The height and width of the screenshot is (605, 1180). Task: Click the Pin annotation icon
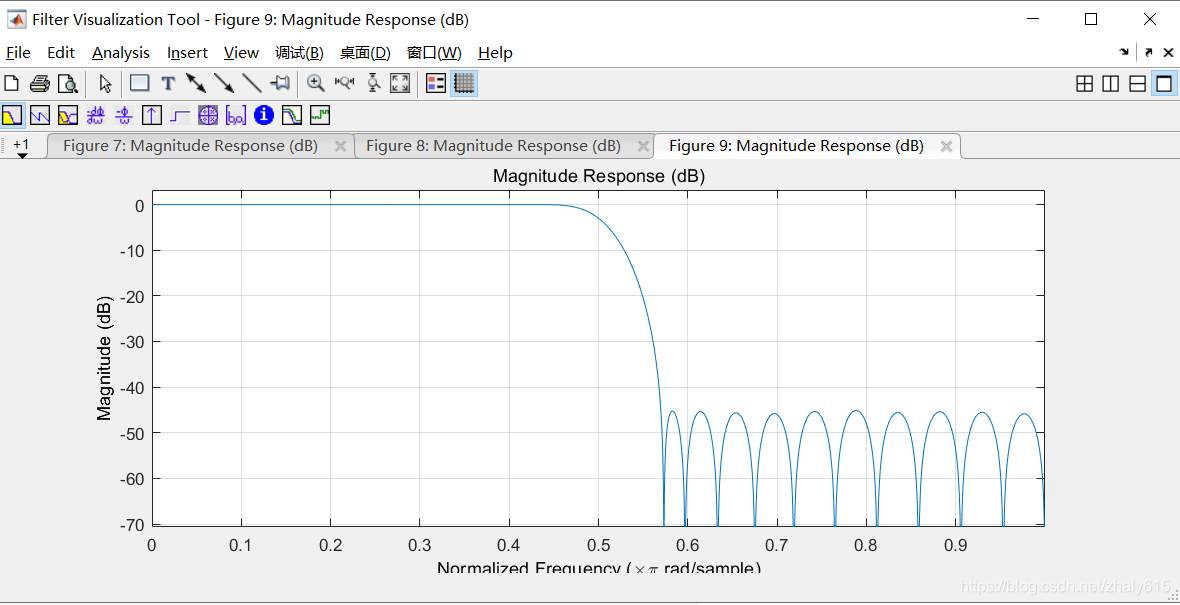281,83
